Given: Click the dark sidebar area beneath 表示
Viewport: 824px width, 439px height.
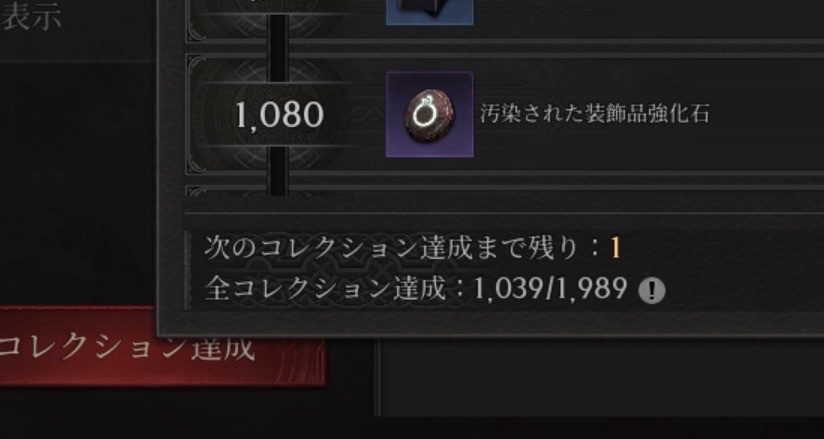Looking at the screenshot, I should 78,179.
